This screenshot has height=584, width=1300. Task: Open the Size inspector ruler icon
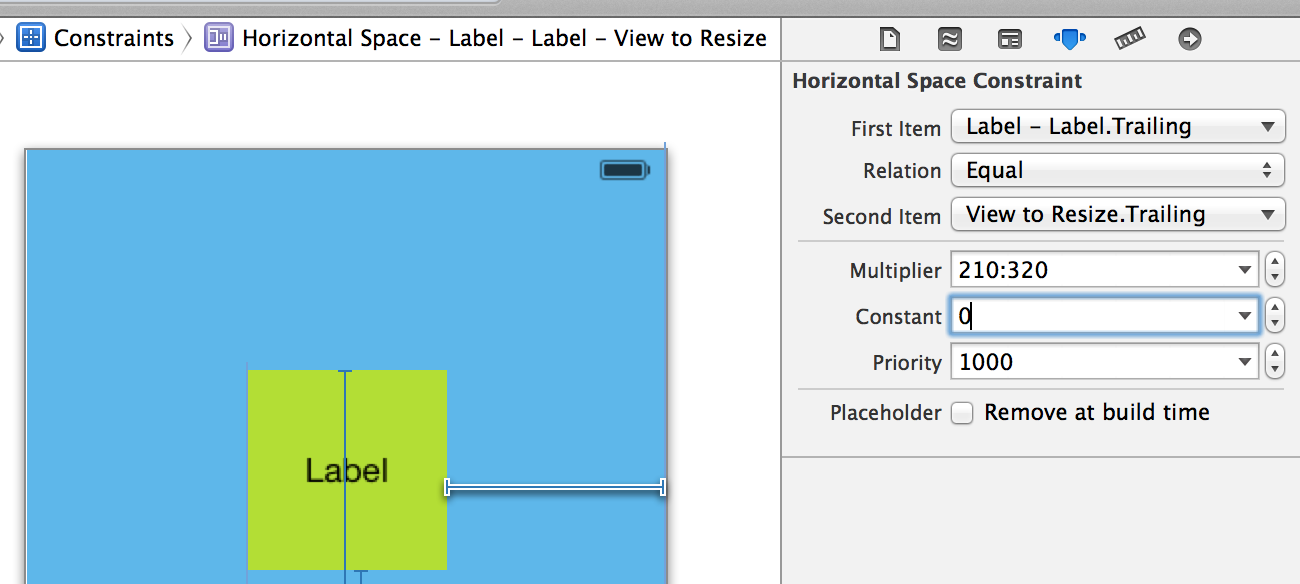click(1129, 39)
